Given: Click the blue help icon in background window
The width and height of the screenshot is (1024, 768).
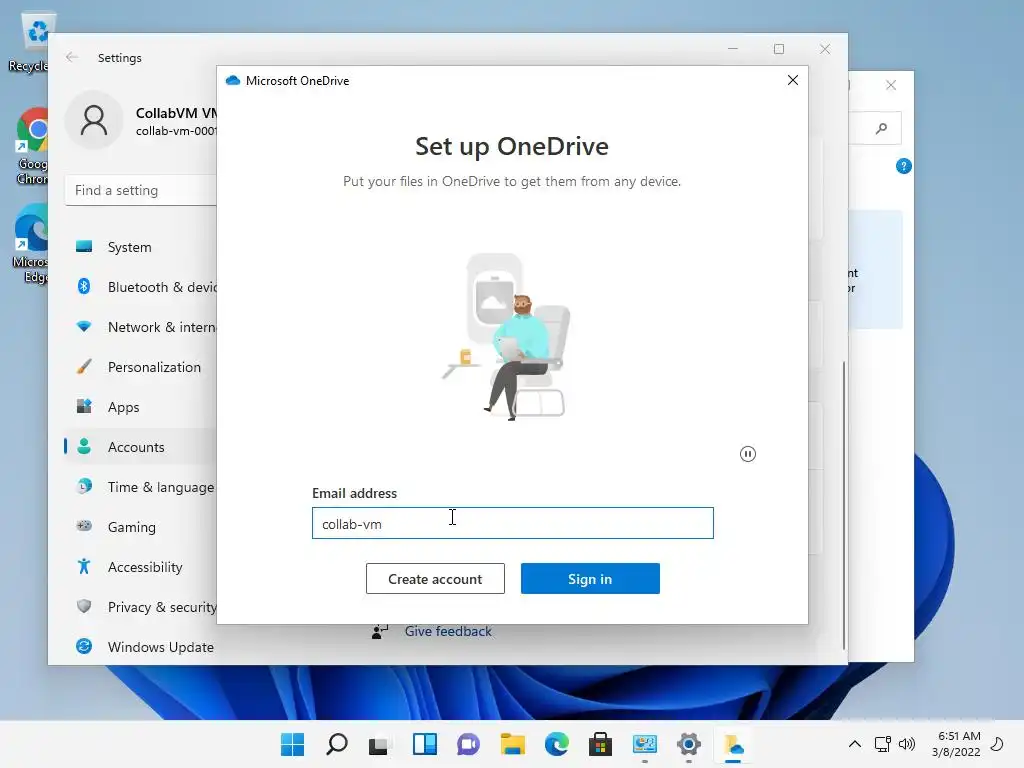Looking at the screenshot, I should pyautogui.click(x=904, y=166).
